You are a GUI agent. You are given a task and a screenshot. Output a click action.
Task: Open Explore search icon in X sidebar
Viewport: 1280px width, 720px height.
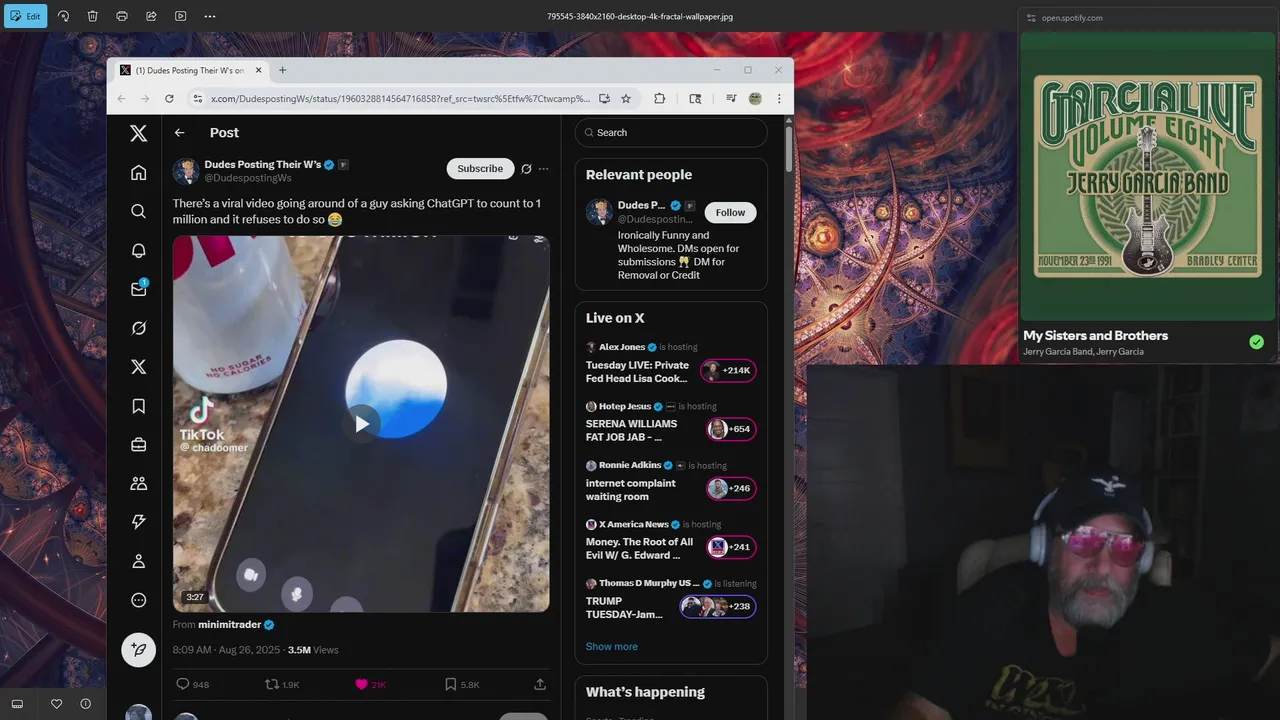[139, 211]
